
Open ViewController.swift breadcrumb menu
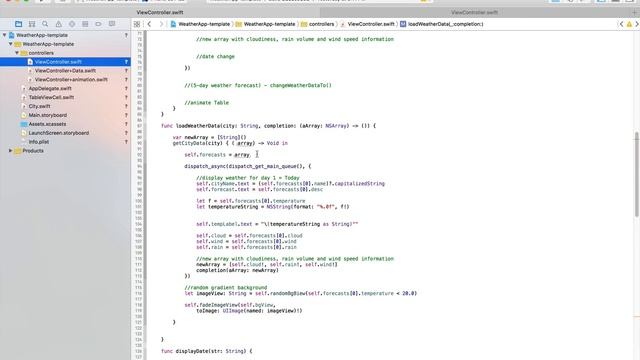367,24
